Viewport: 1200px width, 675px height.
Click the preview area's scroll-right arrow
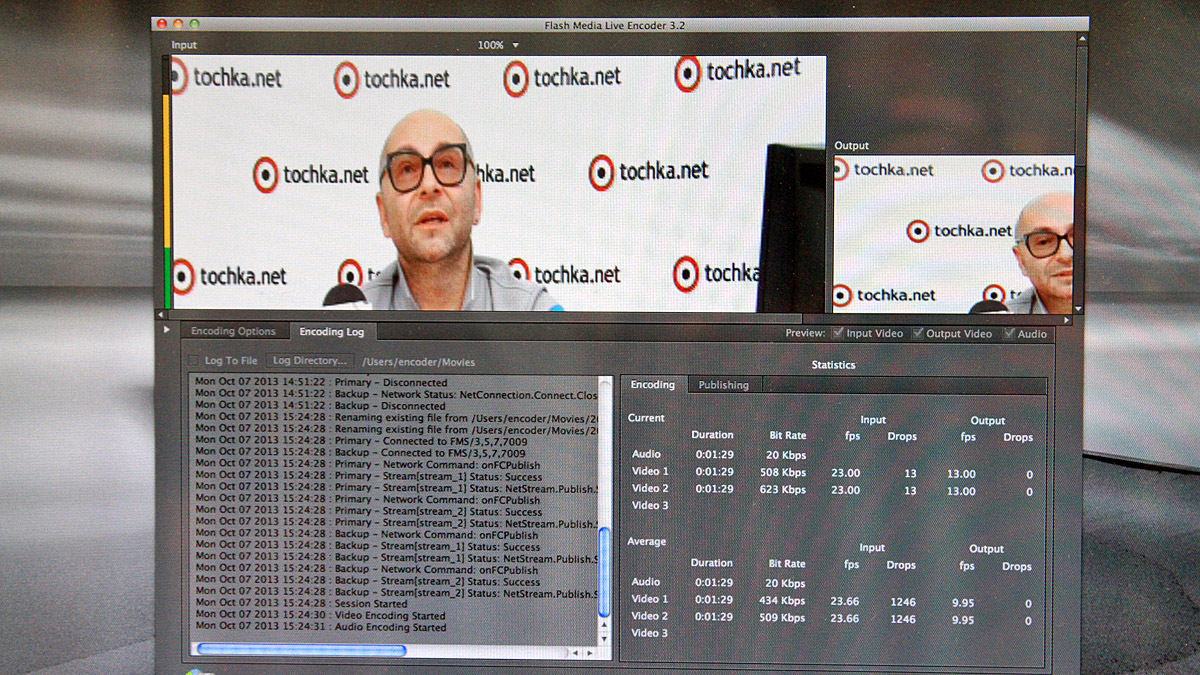point(1066,320)
